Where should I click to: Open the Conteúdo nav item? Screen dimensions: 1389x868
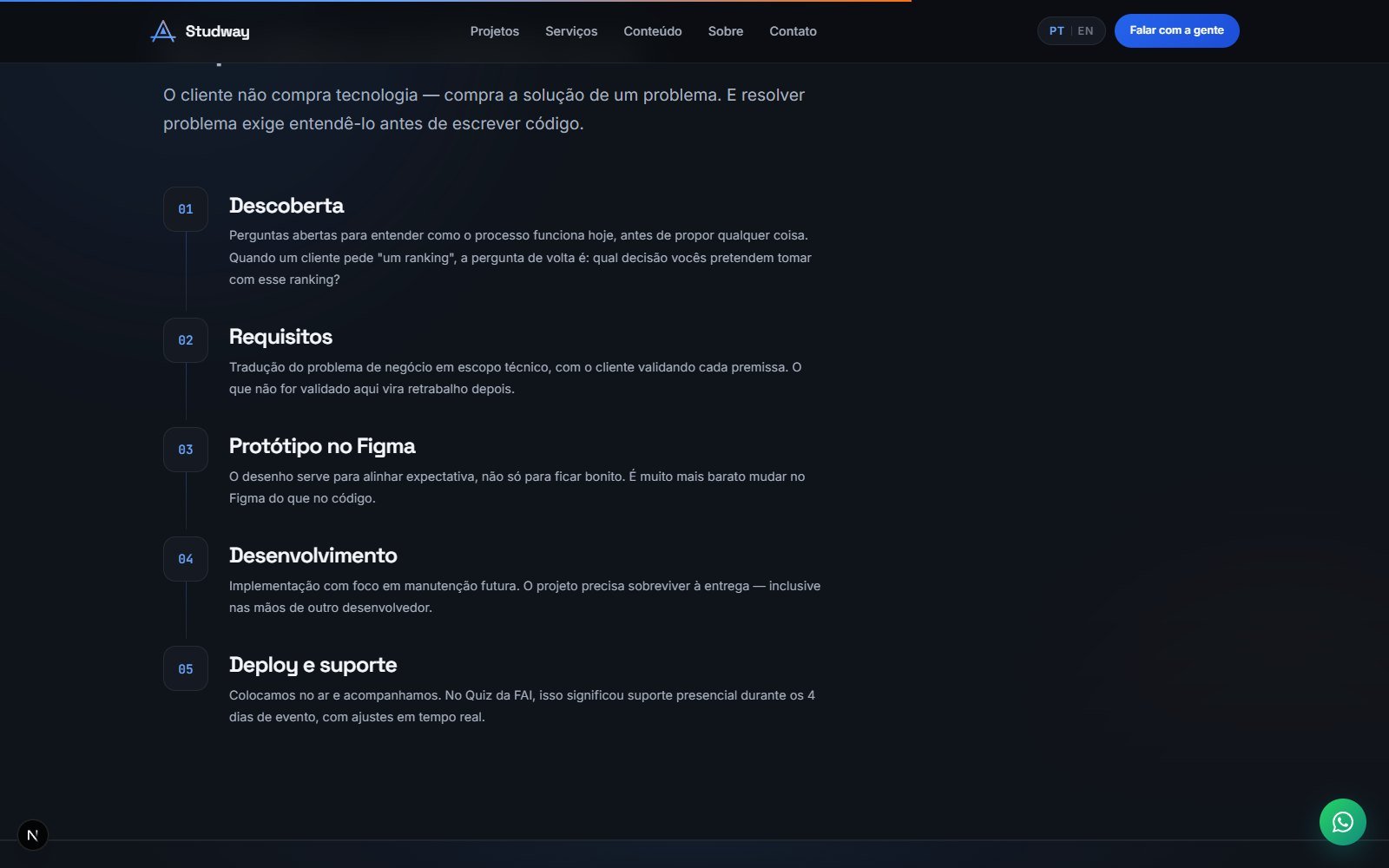[x=653, y=31]
